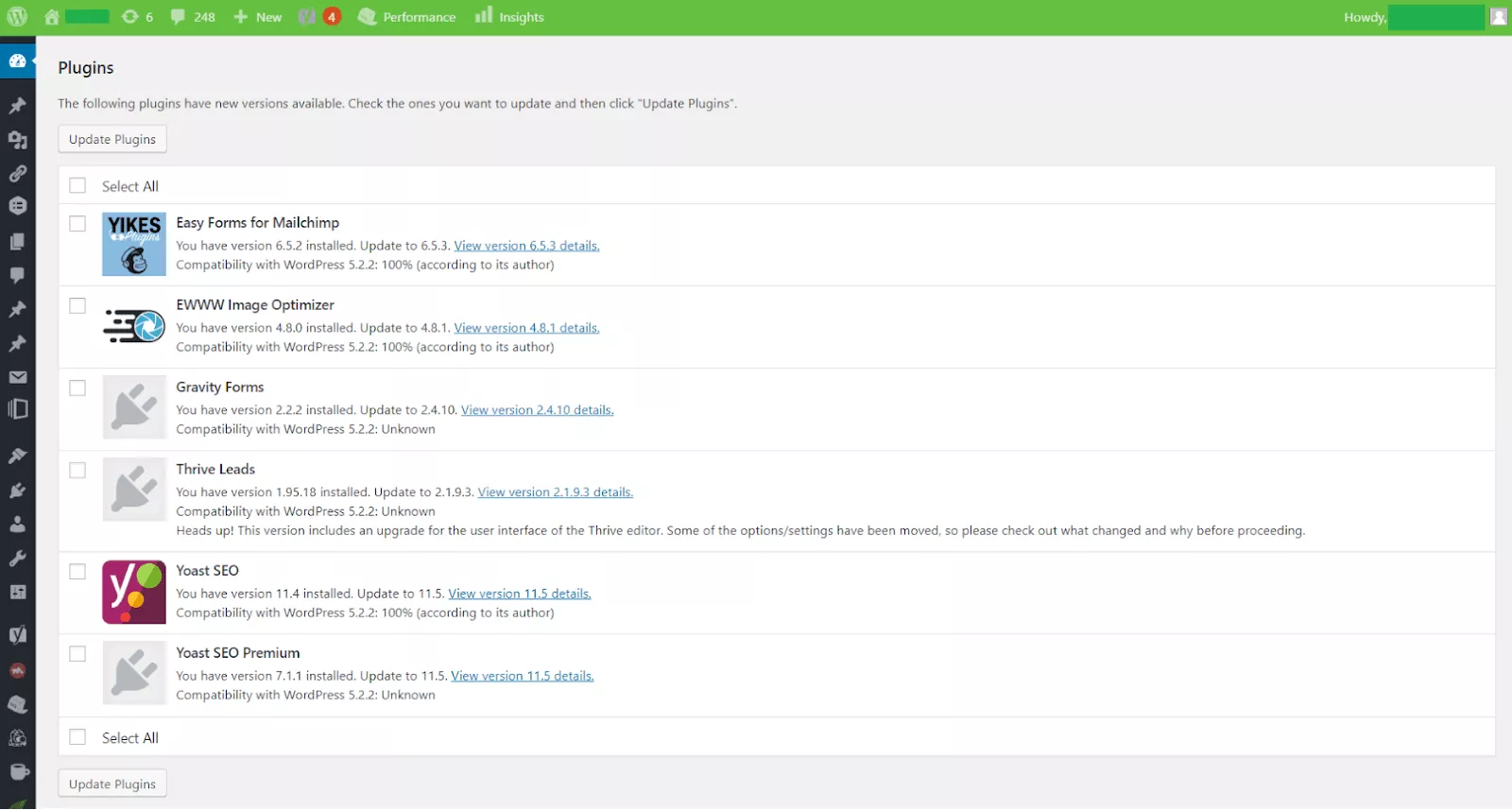
Task: Open the Performance admin bar menu
Action: (x=407, y=17)
